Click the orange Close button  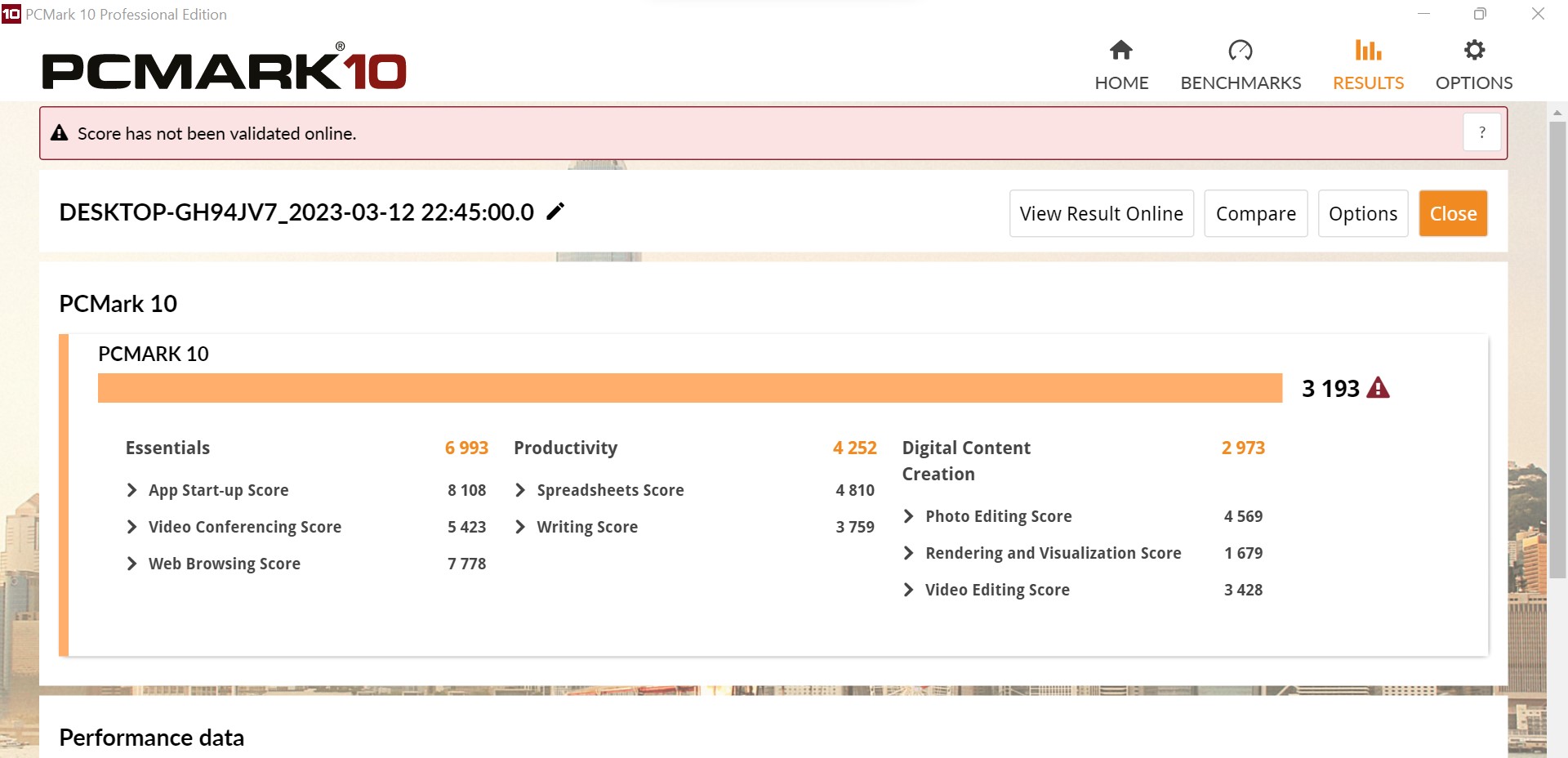pos(1453,213)
